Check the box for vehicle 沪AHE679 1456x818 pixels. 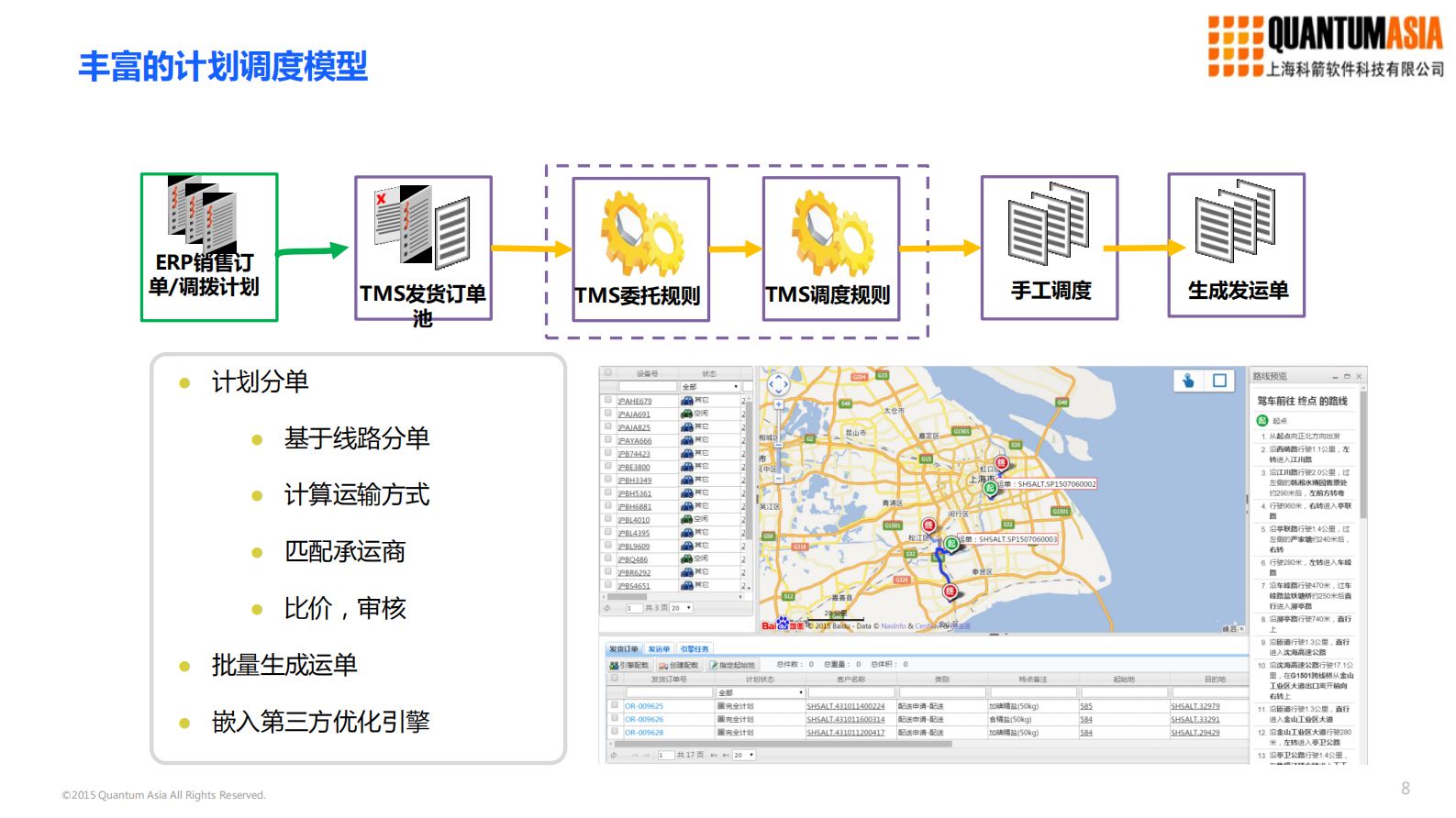(608, 401)
